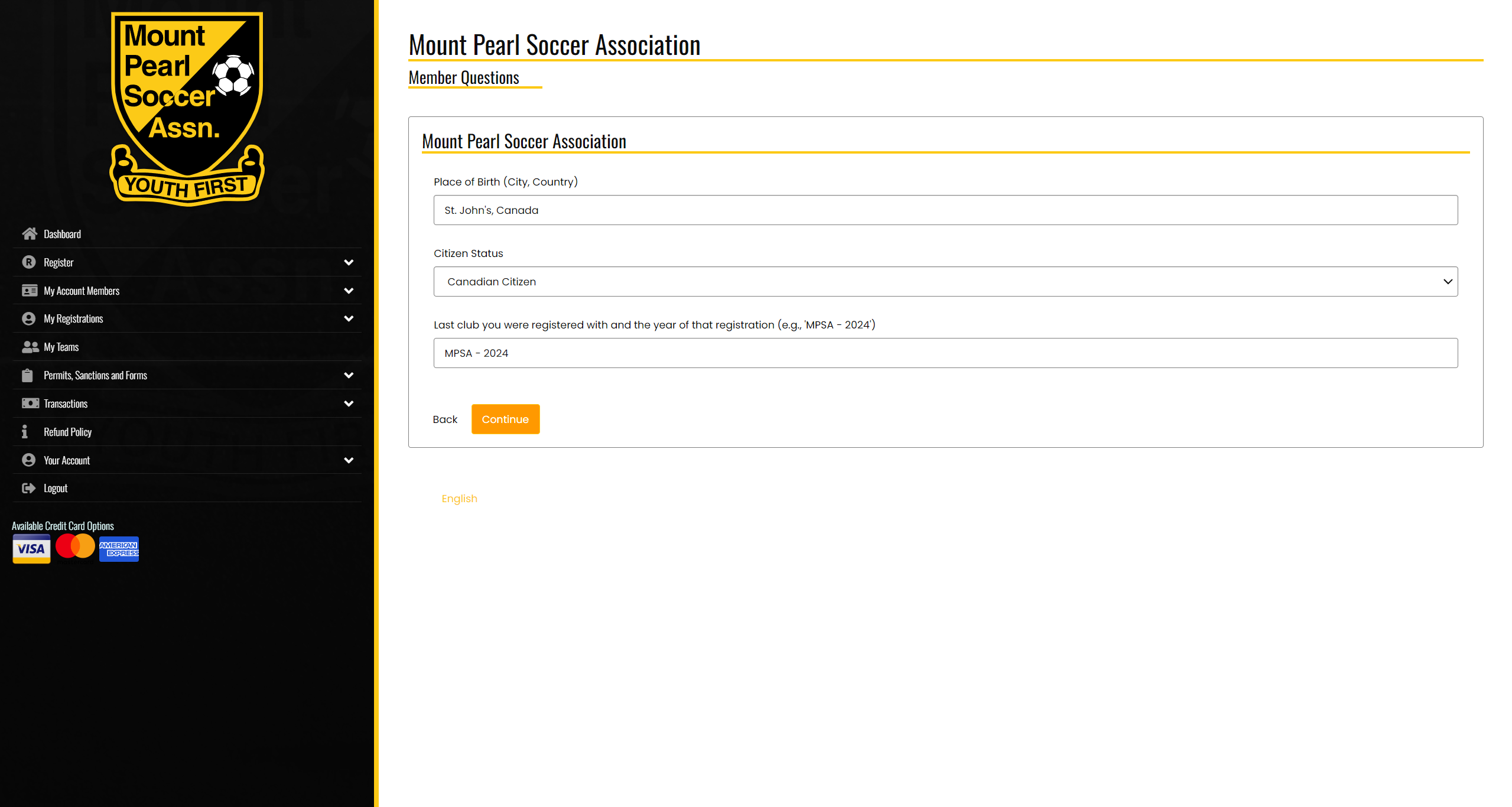1512x807 pixels.
Task: Click the Your Account menu label
Action: point(67,460)
